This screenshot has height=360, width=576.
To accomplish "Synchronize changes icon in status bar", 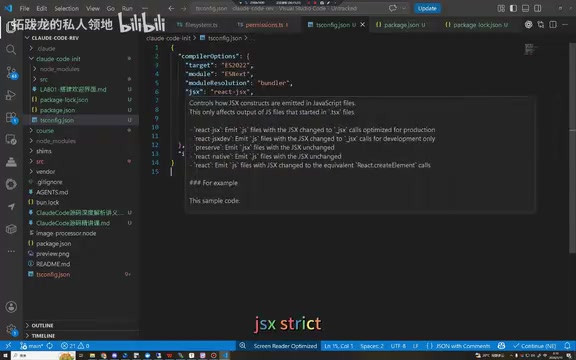I will point(50,346).
